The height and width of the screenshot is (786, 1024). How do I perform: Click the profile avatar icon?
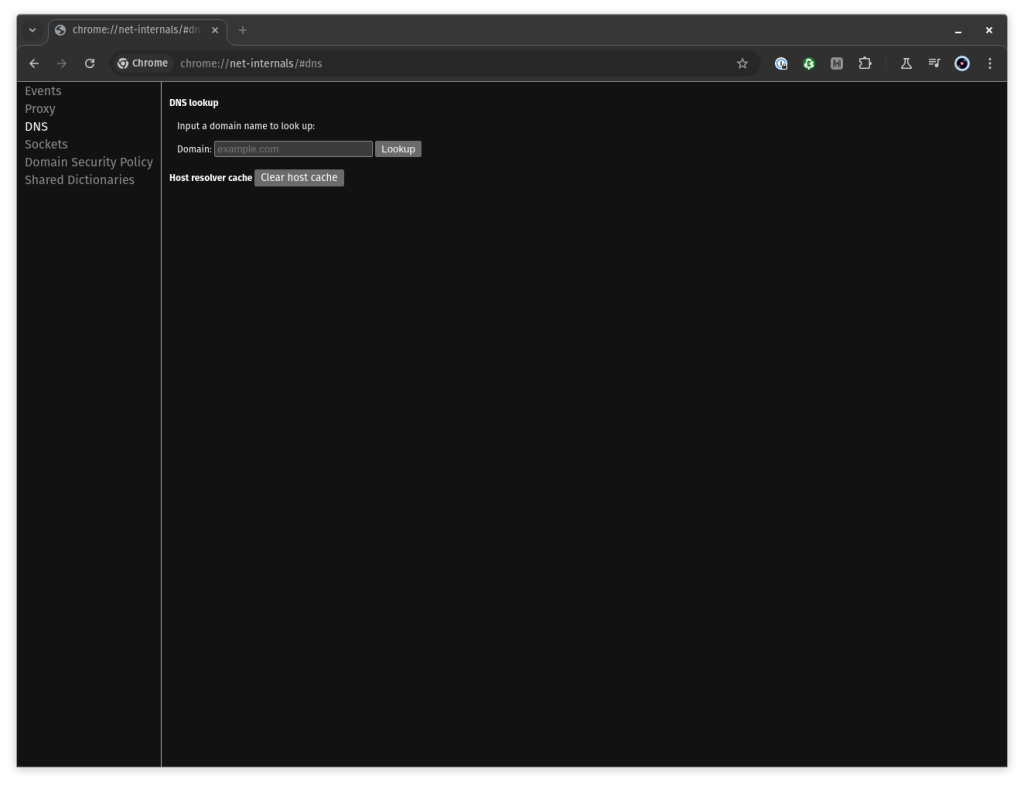point(962,63)
